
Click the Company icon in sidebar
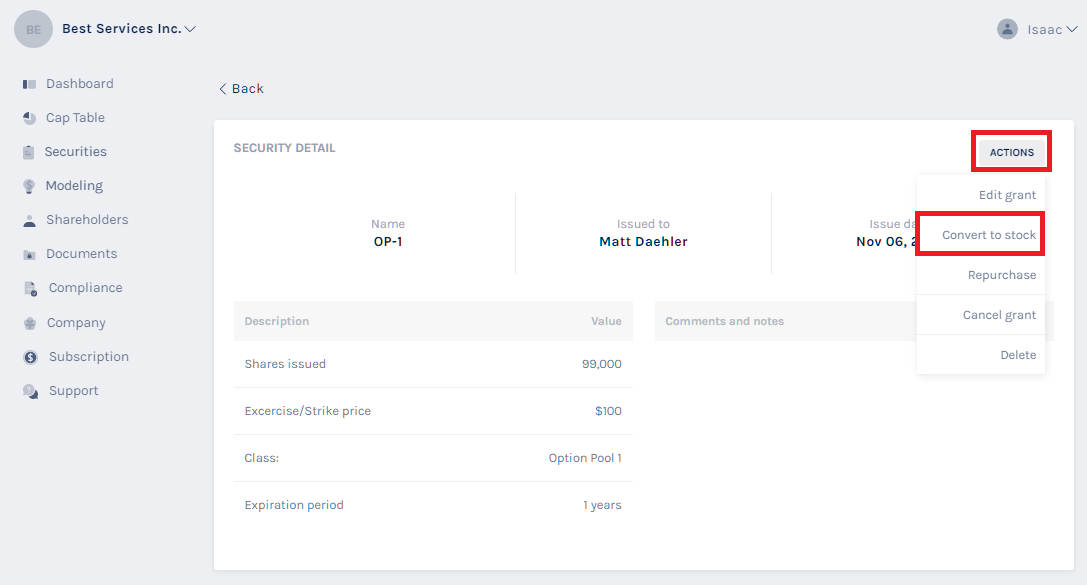point(30,323)
